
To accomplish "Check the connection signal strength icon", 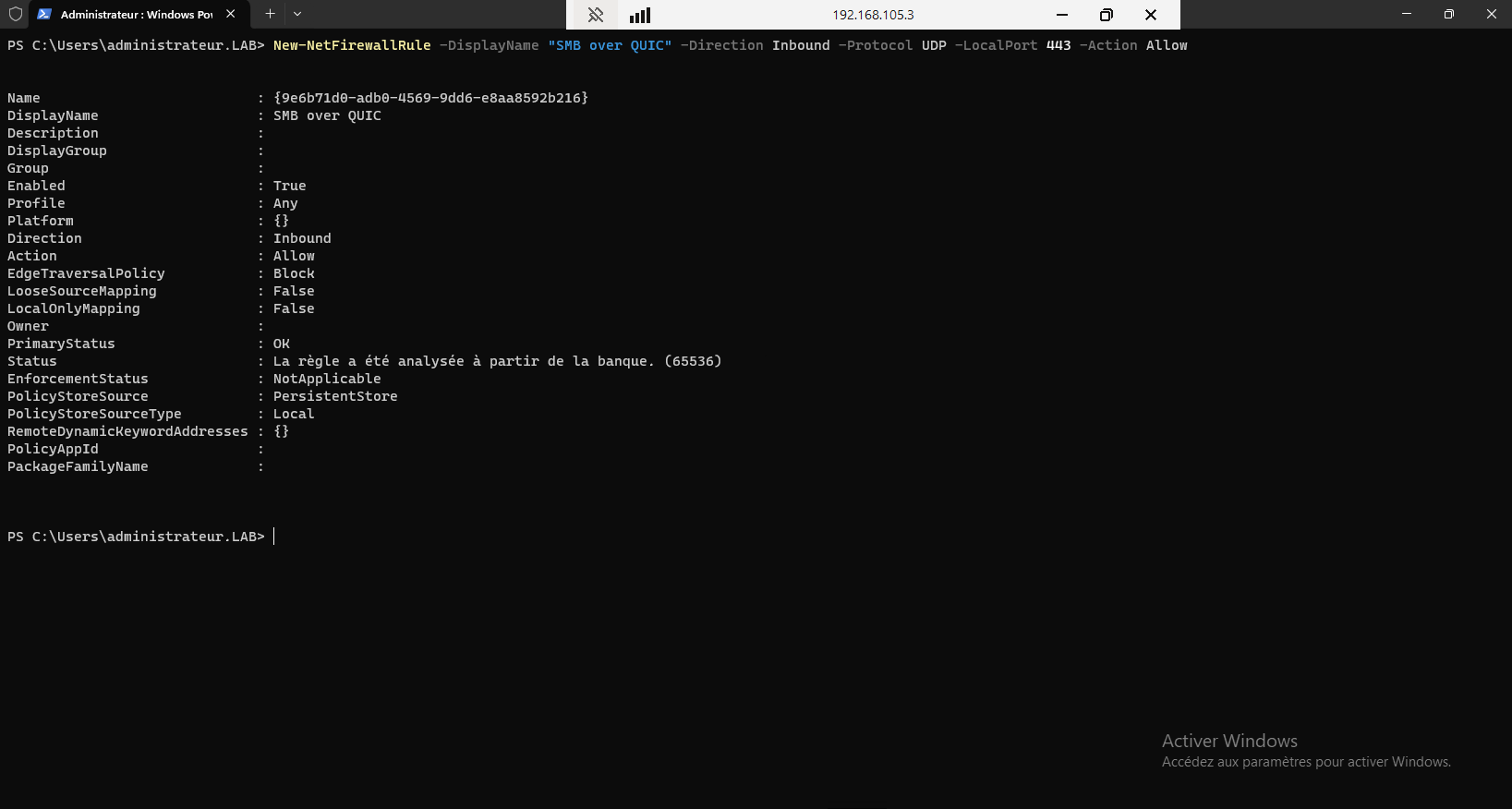I will click(x=640, y=15).
